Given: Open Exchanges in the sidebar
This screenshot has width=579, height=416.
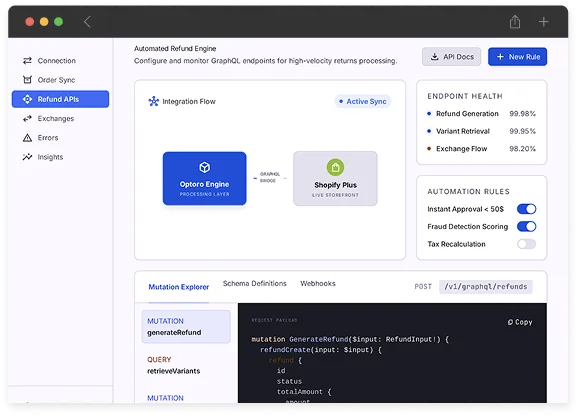Looking at the screenshot, I should coord(60,118).
